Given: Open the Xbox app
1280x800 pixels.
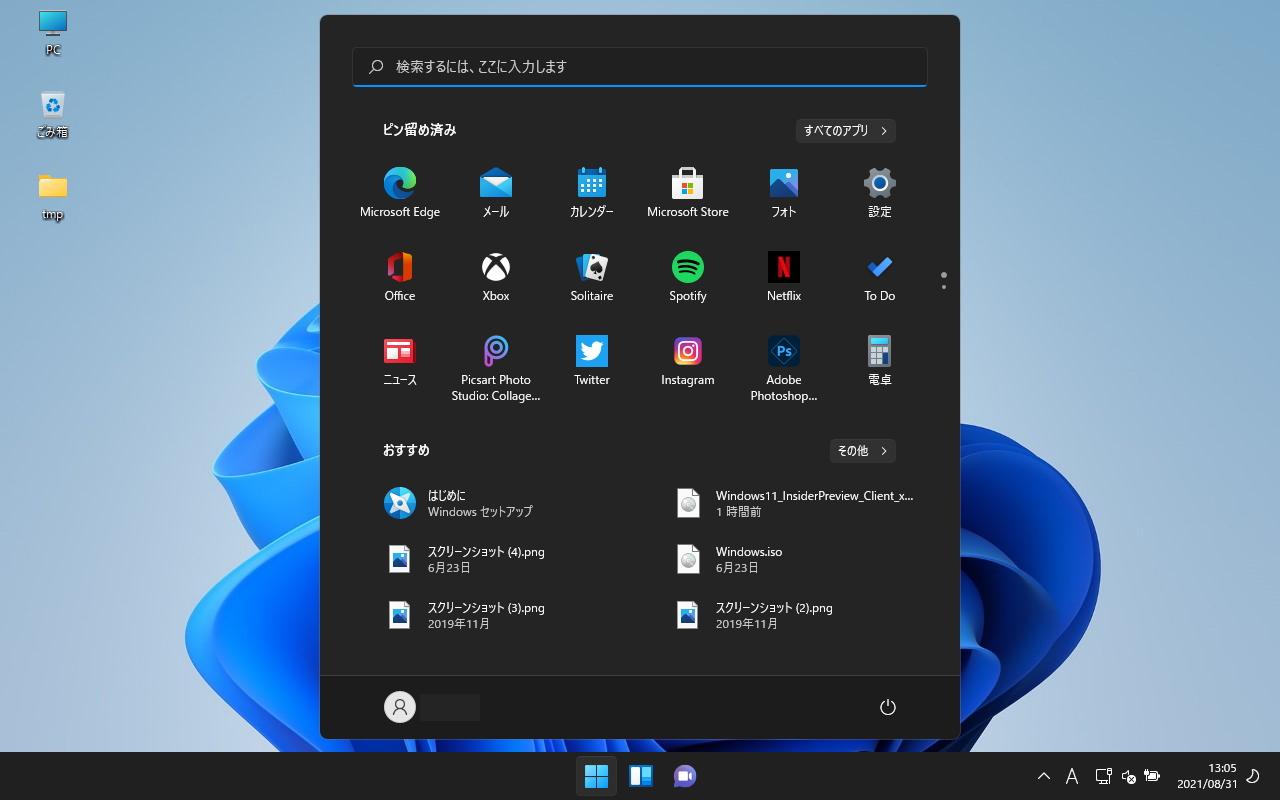Looking at the screenshot, I should pos(496,277).
